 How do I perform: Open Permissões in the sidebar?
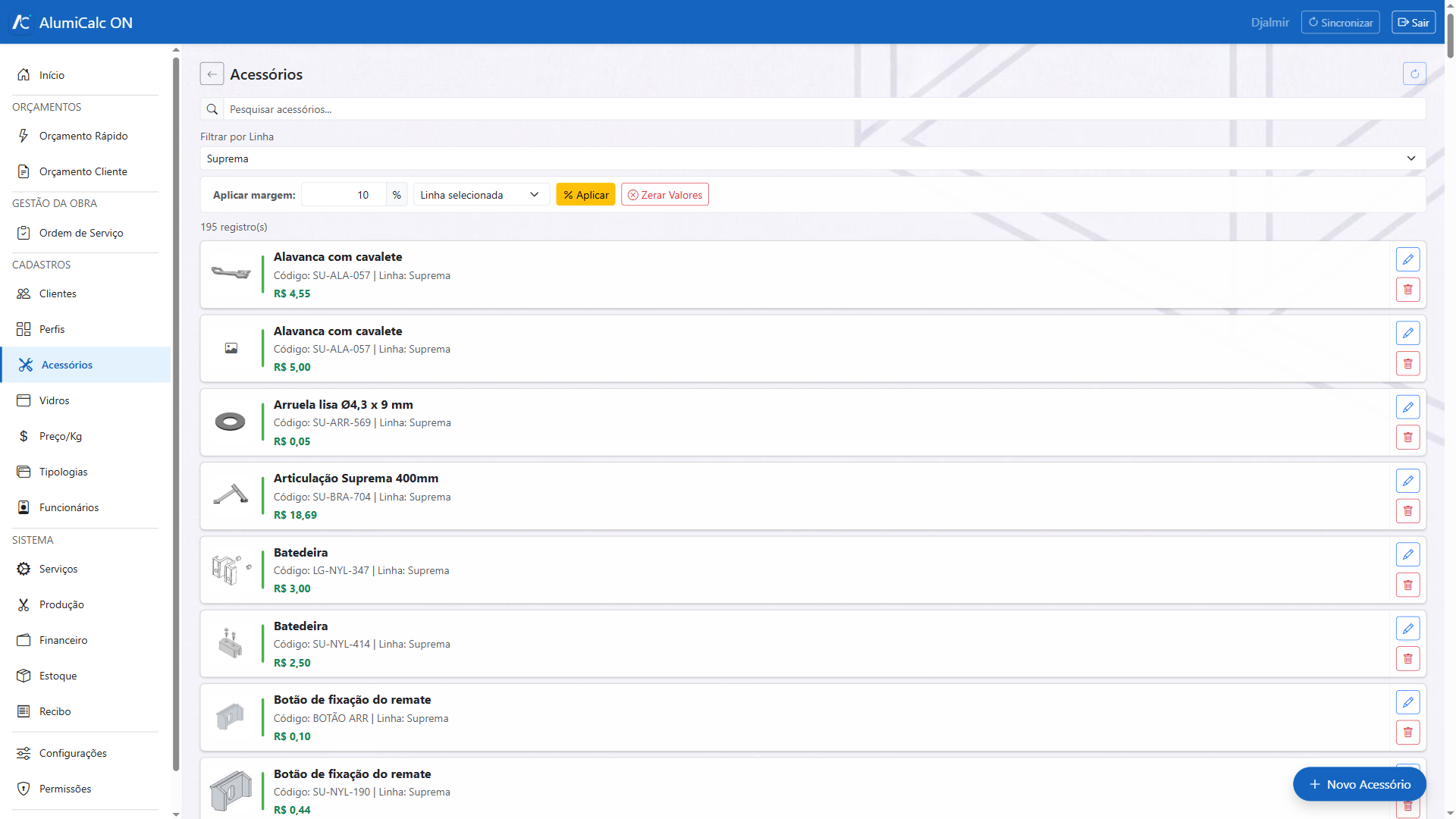(86, 789)
